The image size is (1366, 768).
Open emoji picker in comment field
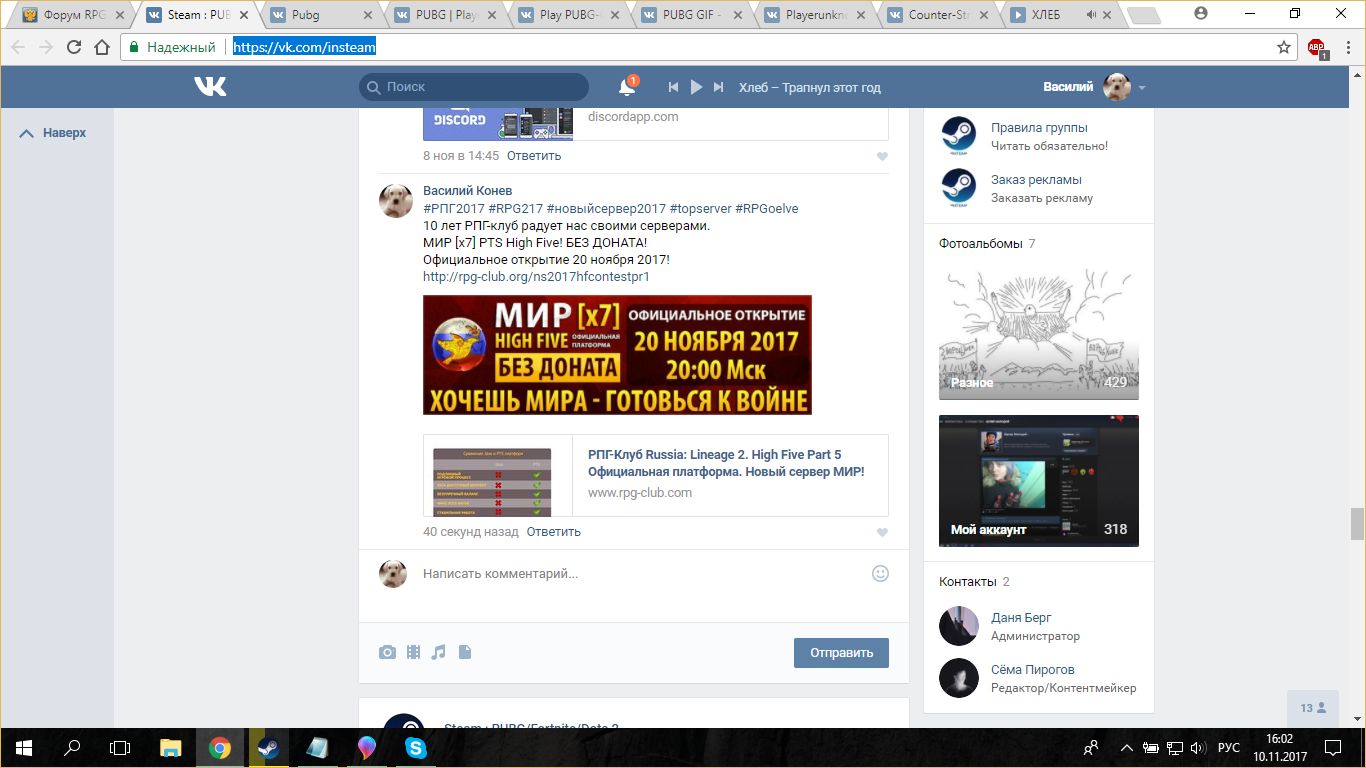880,574
